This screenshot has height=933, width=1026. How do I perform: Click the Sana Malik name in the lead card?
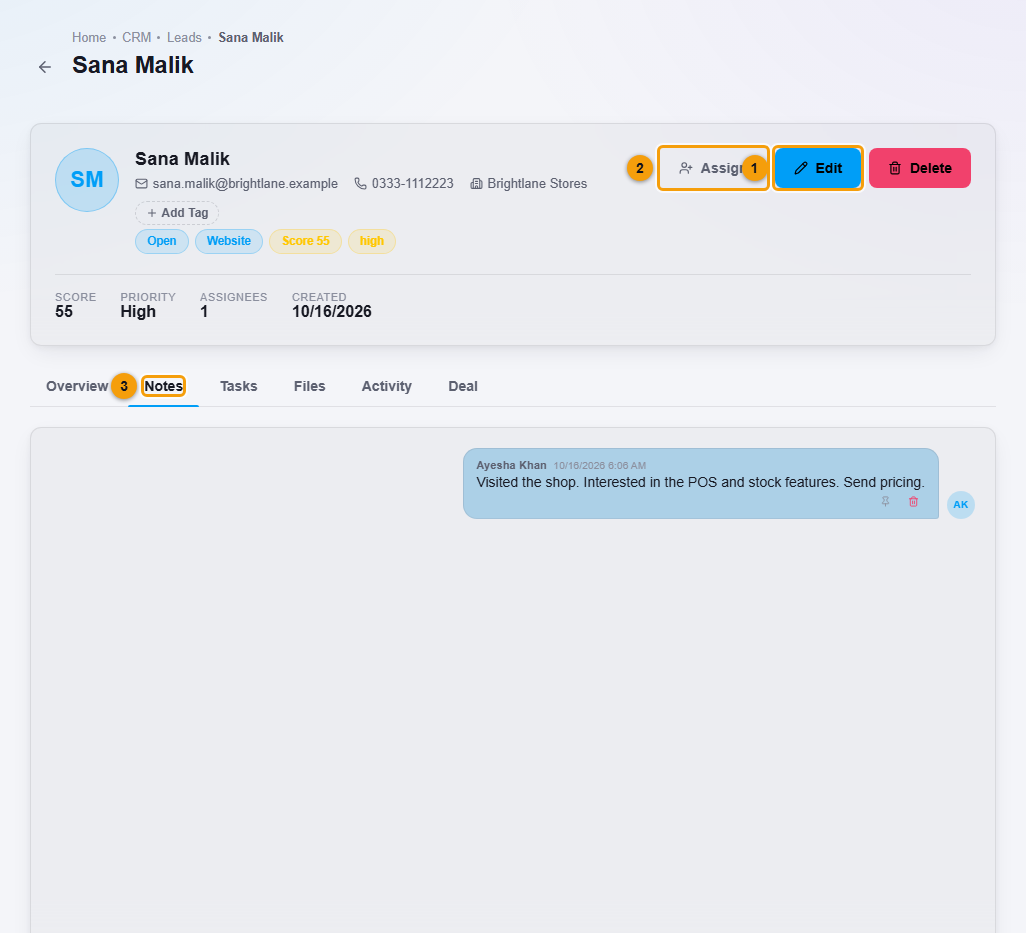(x=183, y=159)
